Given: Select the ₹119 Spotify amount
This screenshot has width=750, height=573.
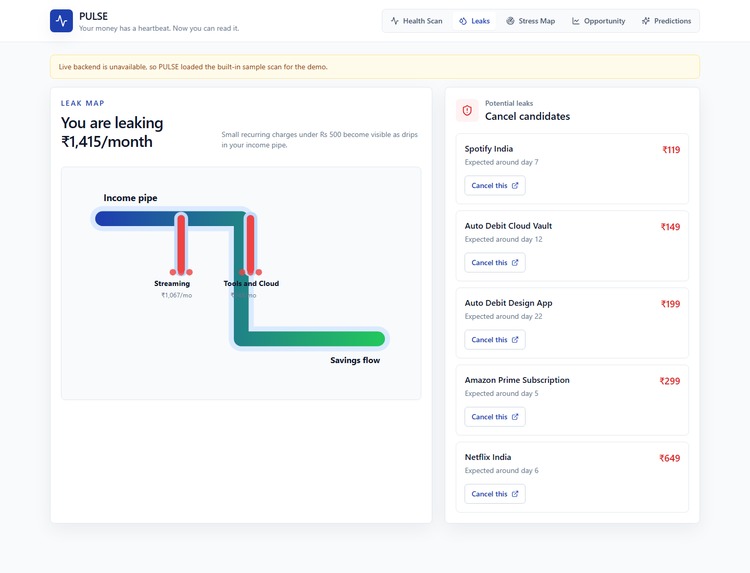Looking at the screenshot, I should [671, 150].
